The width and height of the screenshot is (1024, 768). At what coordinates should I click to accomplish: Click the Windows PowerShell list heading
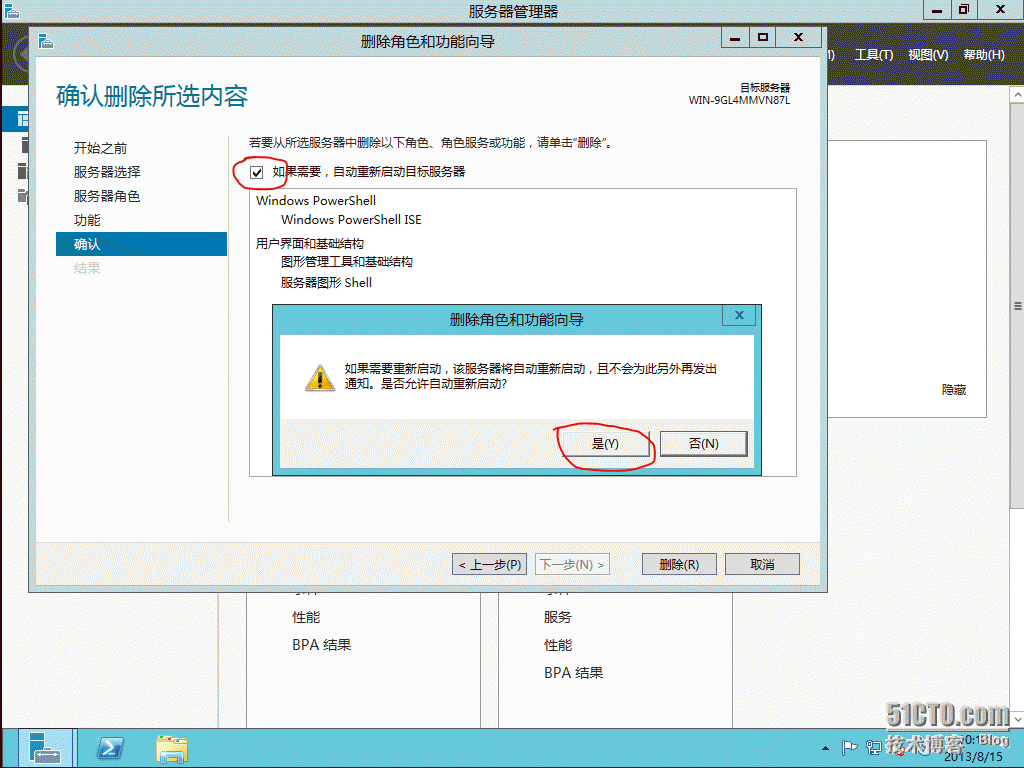(x=316, y=200)
